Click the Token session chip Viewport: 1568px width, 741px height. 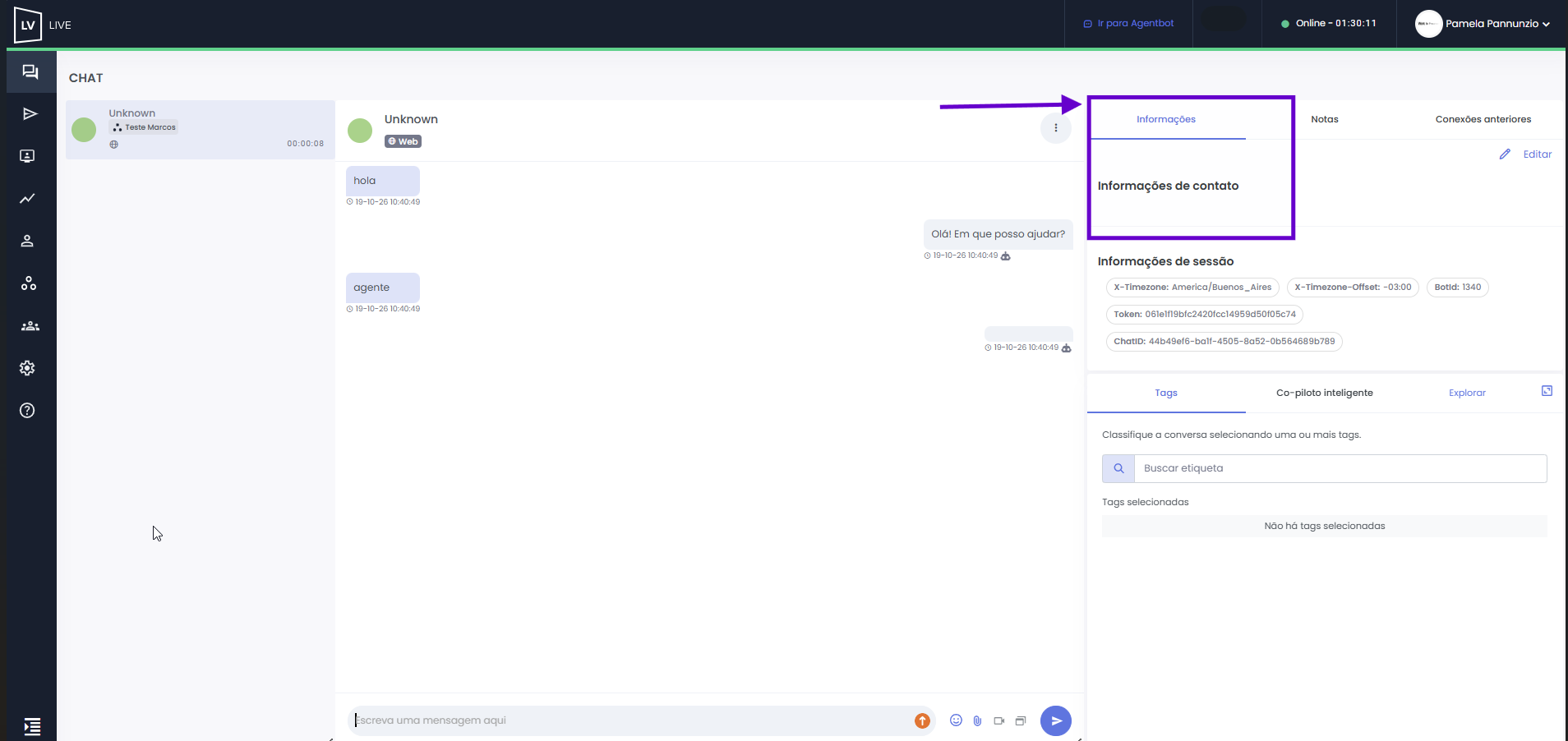pos(1205,315)
